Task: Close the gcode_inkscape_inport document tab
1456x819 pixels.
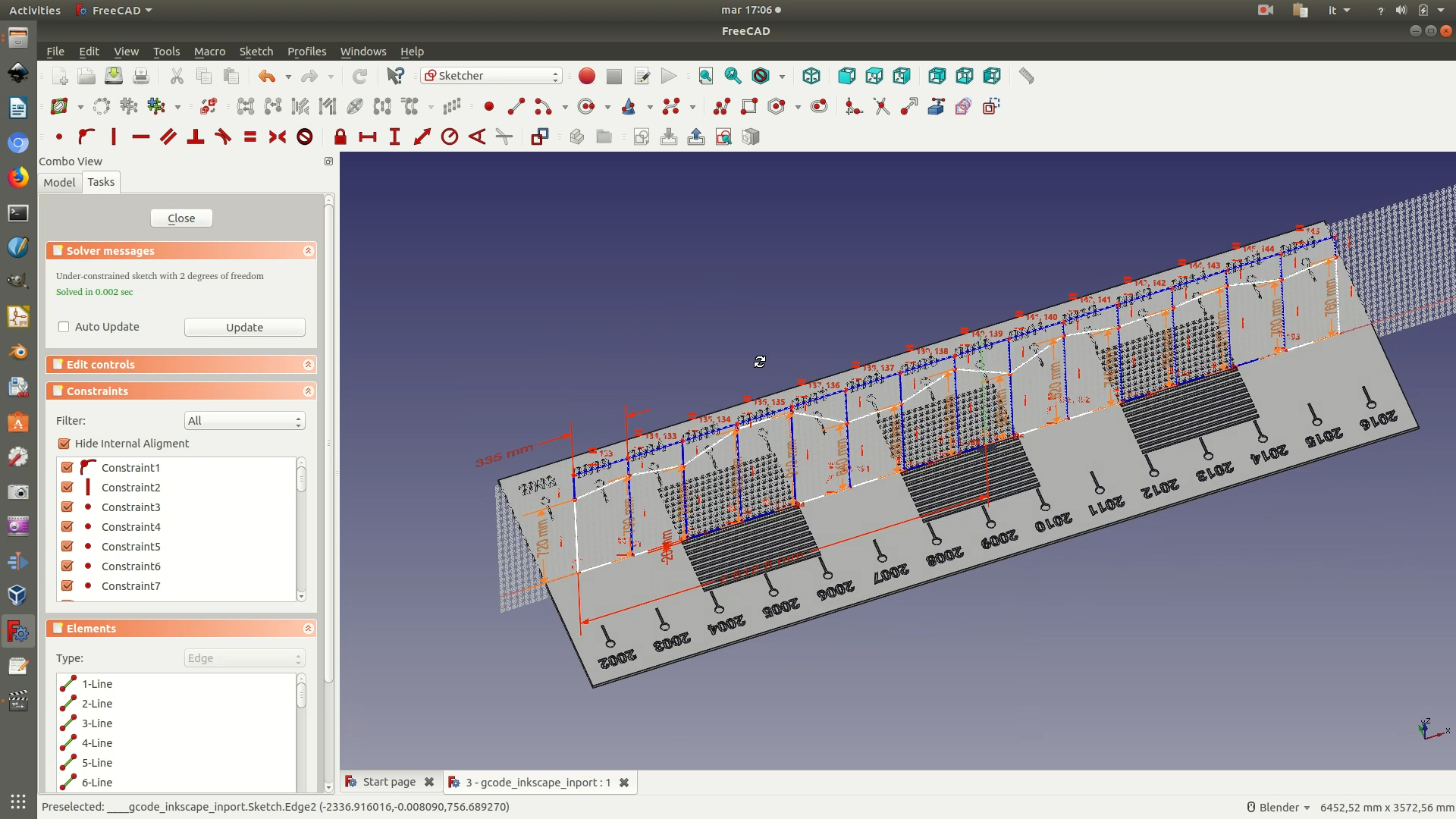Action: pos(624,783)
